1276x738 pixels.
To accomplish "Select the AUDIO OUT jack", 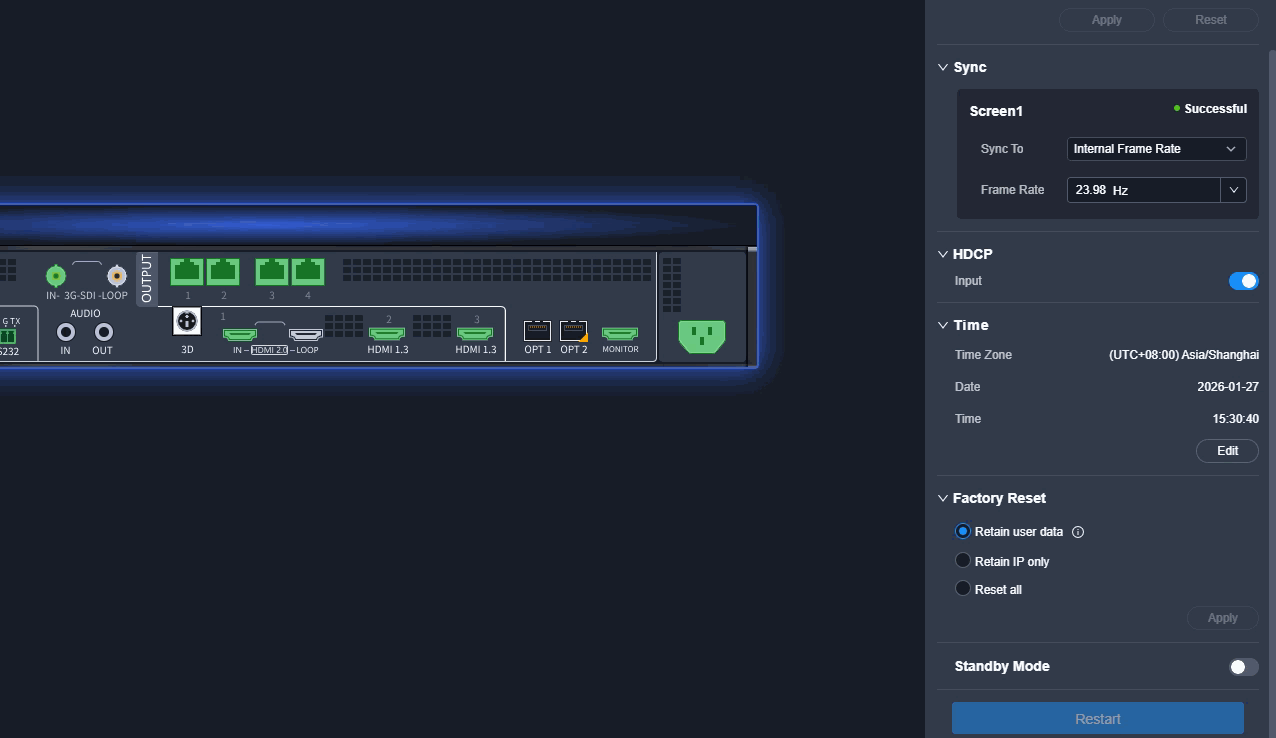I will click(x=103, y=332).
